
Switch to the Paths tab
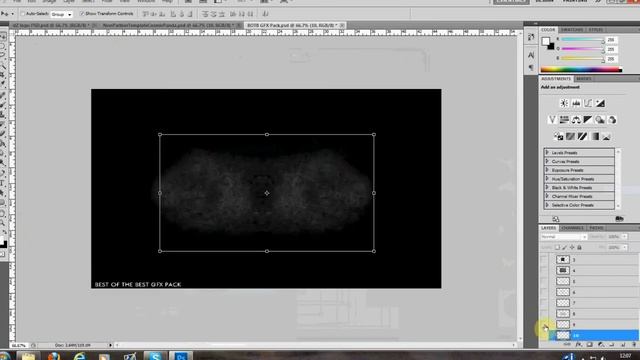tap(596, 228)
